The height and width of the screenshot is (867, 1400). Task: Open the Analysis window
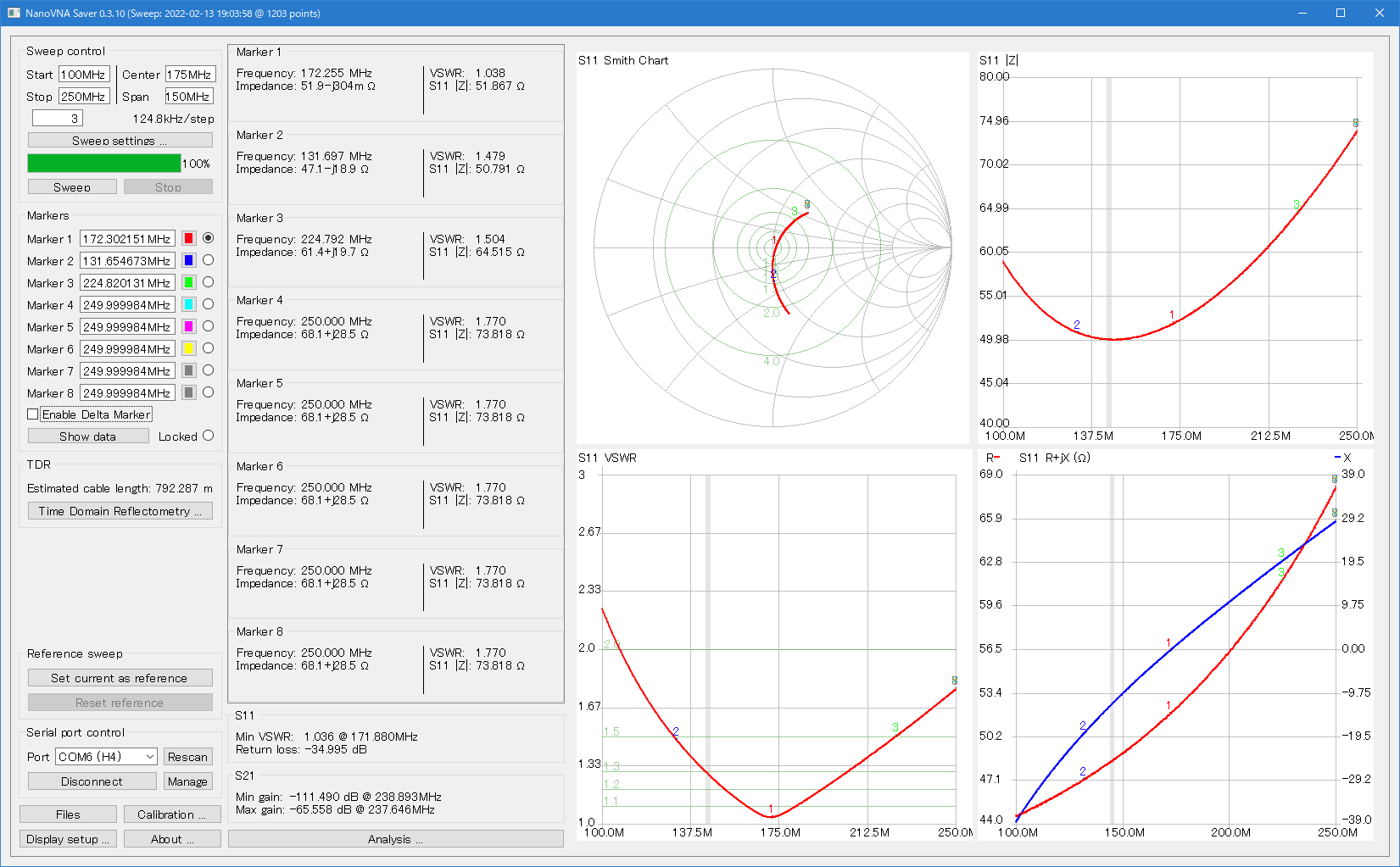[x=395, y=839]
